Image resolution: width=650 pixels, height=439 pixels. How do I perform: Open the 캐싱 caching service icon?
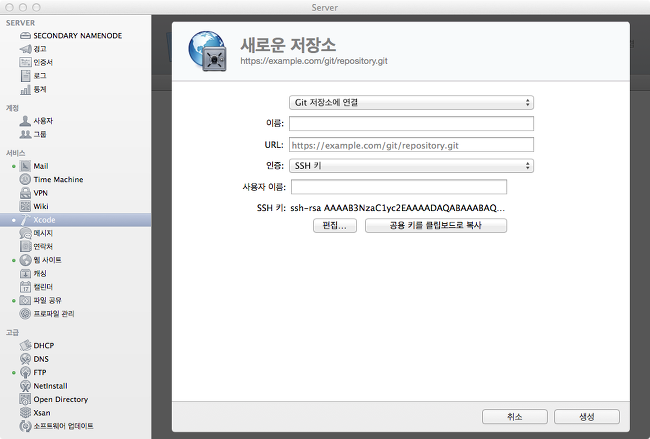pos(25,274)
